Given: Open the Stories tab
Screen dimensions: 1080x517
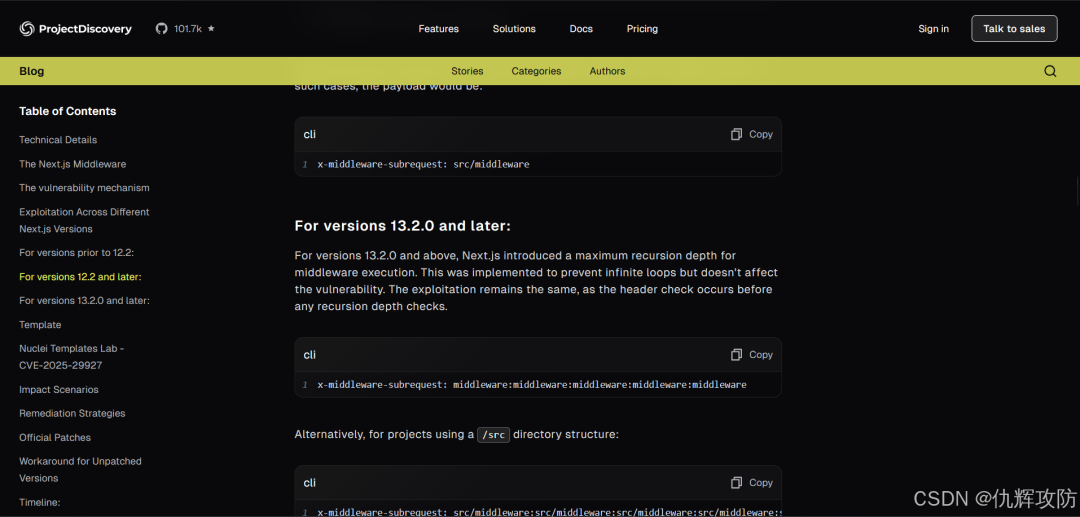Looking at the screenshot, I should pos(467,71).
